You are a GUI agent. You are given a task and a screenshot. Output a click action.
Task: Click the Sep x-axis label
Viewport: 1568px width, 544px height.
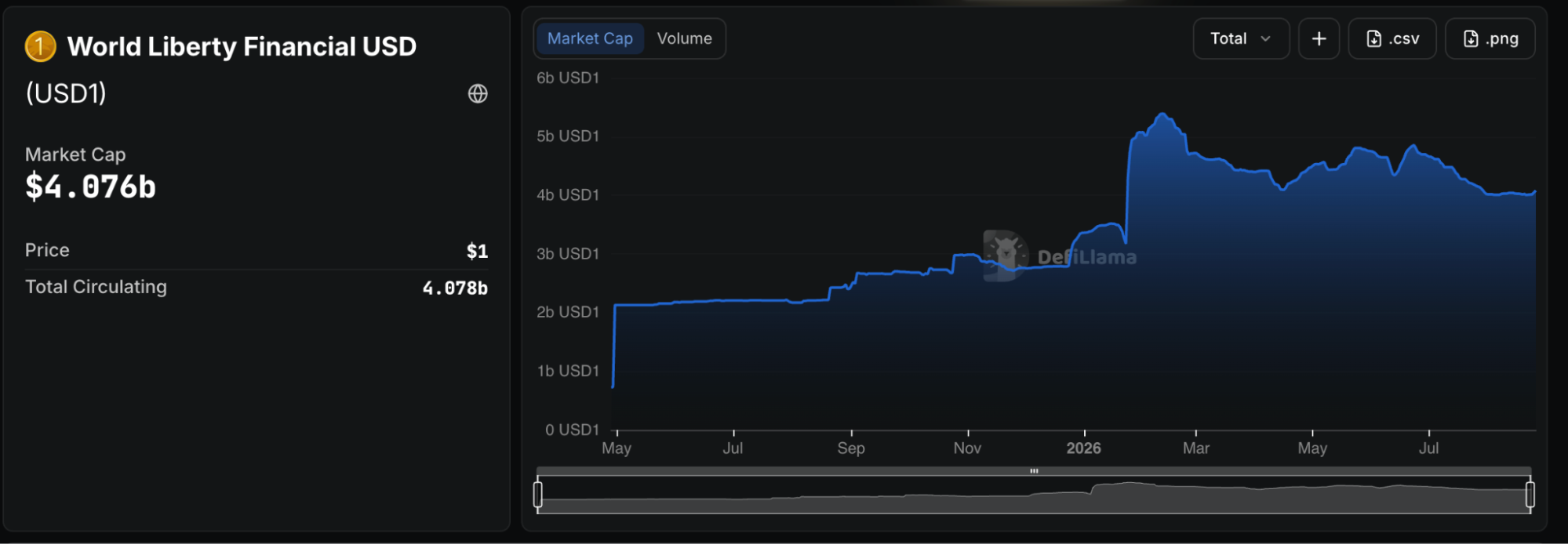(851, 448)
